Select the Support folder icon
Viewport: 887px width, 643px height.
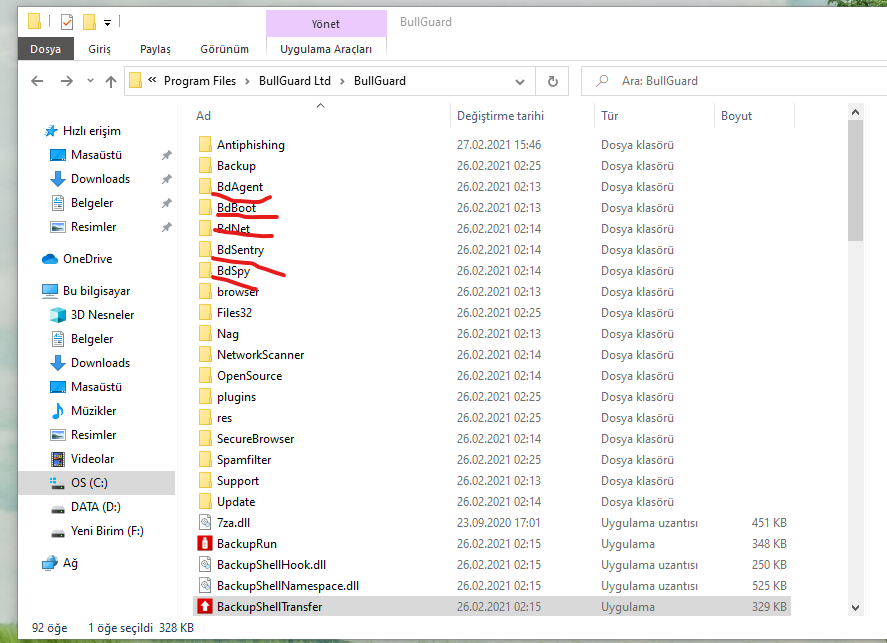click(x=205, y=481)
